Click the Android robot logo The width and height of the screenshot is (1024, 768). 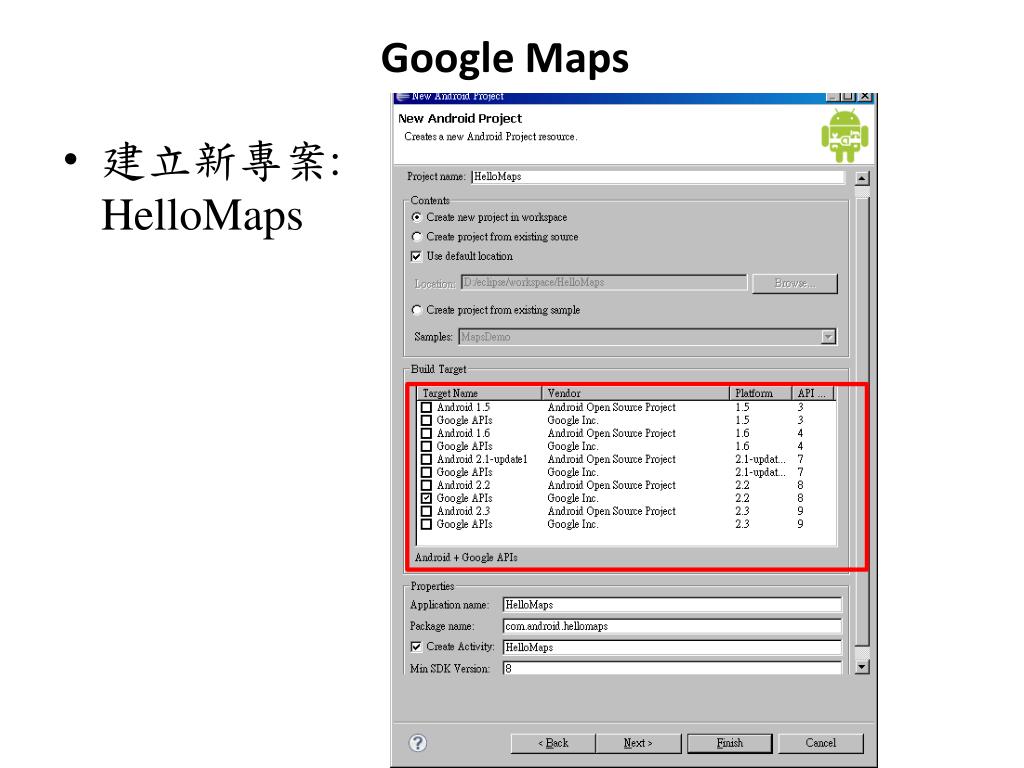(844, 136)
